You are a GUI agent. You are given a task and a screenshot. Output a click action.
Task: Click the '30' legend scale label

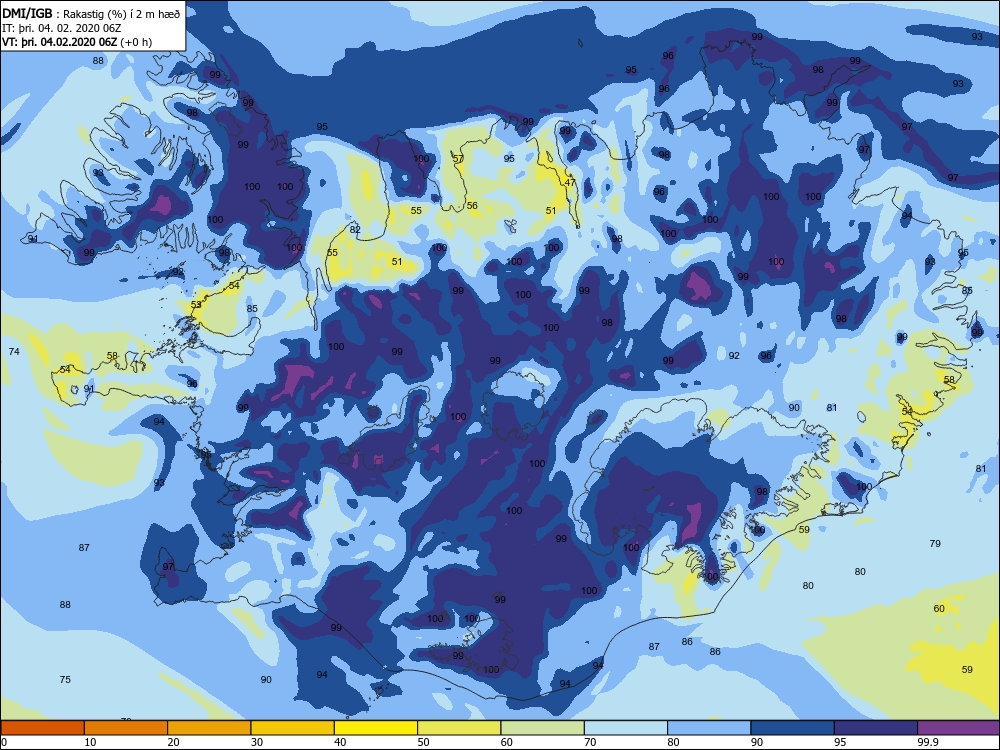257,742
